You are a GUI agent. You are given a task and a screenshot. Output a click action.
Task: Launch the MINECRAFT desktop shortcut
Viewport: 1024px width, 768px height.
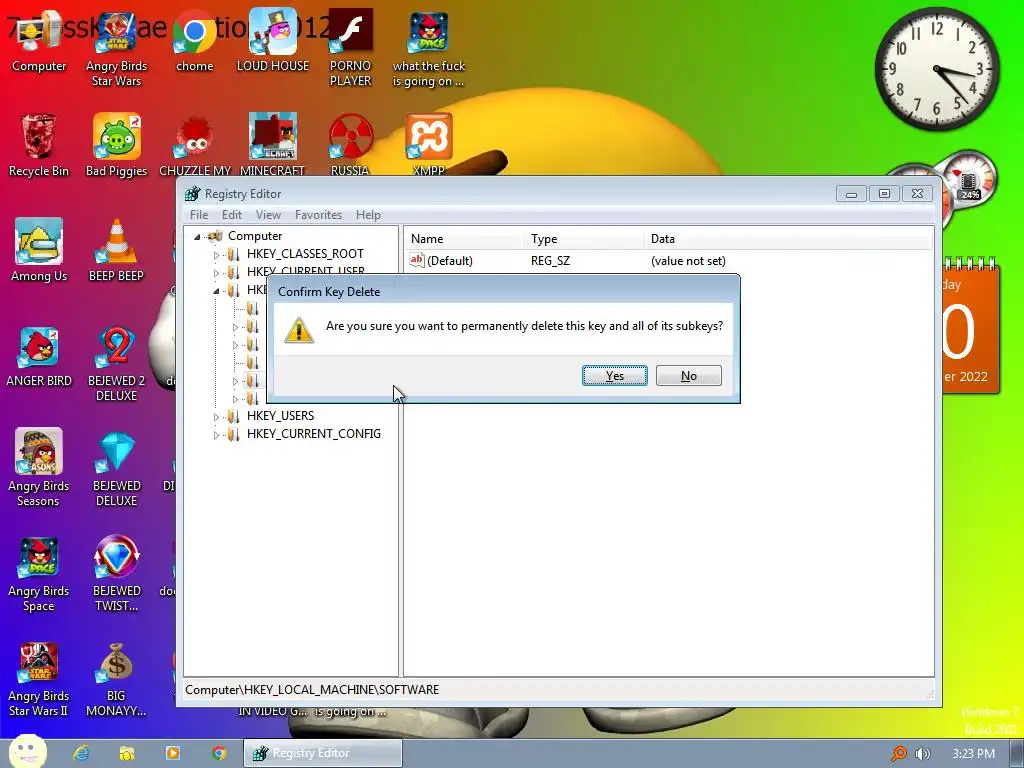click(272, 145)
